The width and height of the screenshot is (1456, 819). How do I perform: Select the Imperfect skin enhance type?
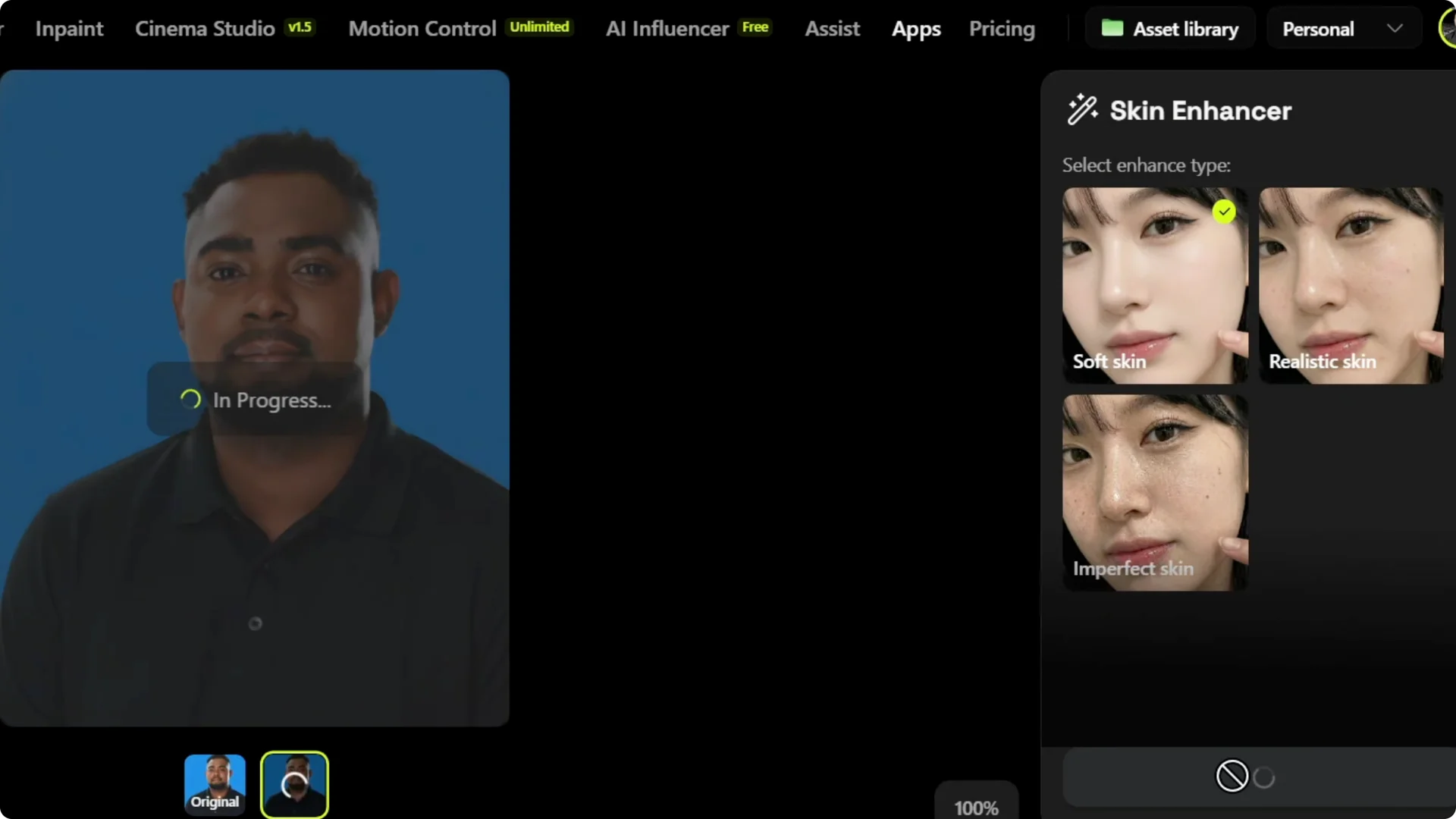pos(1153,491)
